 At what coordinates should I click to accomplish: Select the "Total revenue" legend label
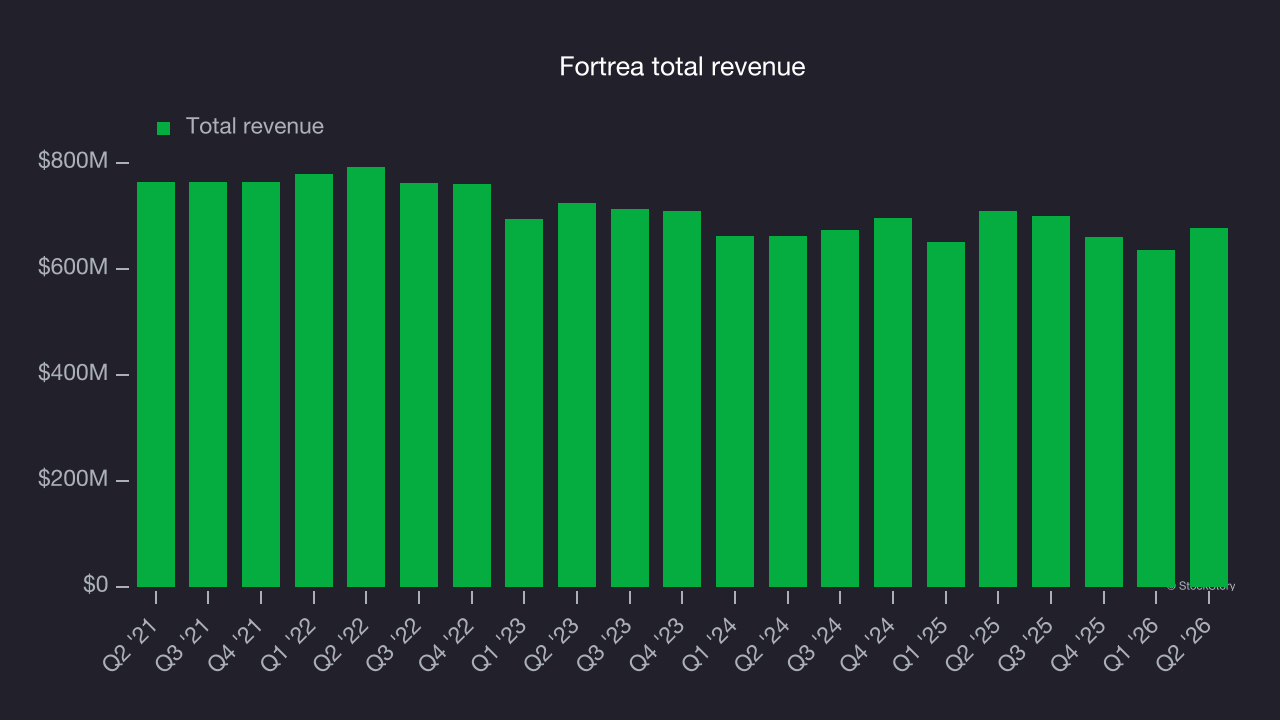pos(255,126)
